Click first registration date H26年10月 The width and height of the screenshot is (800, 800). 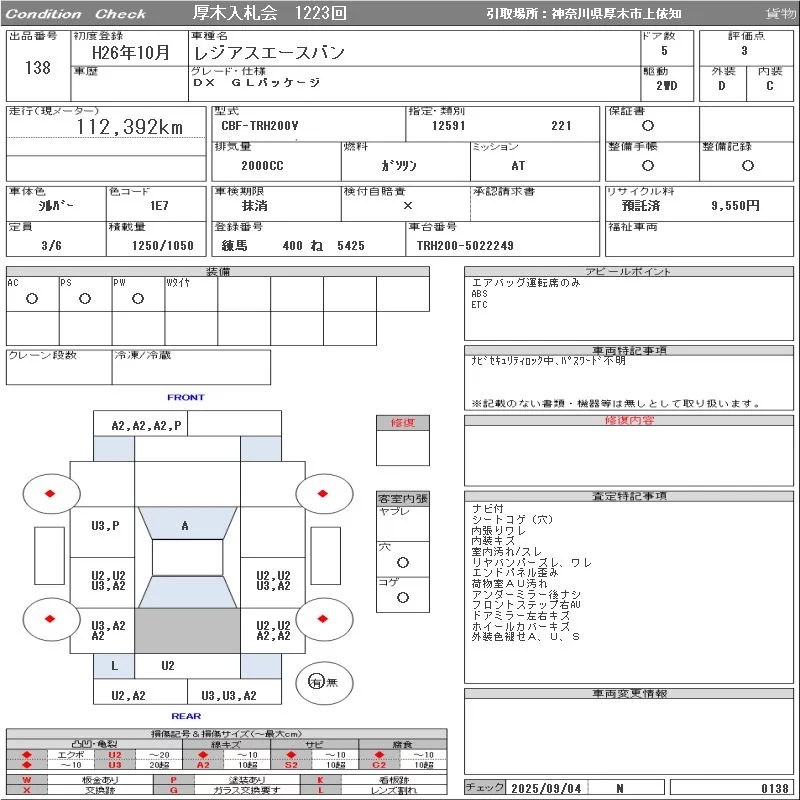(131, 52)
